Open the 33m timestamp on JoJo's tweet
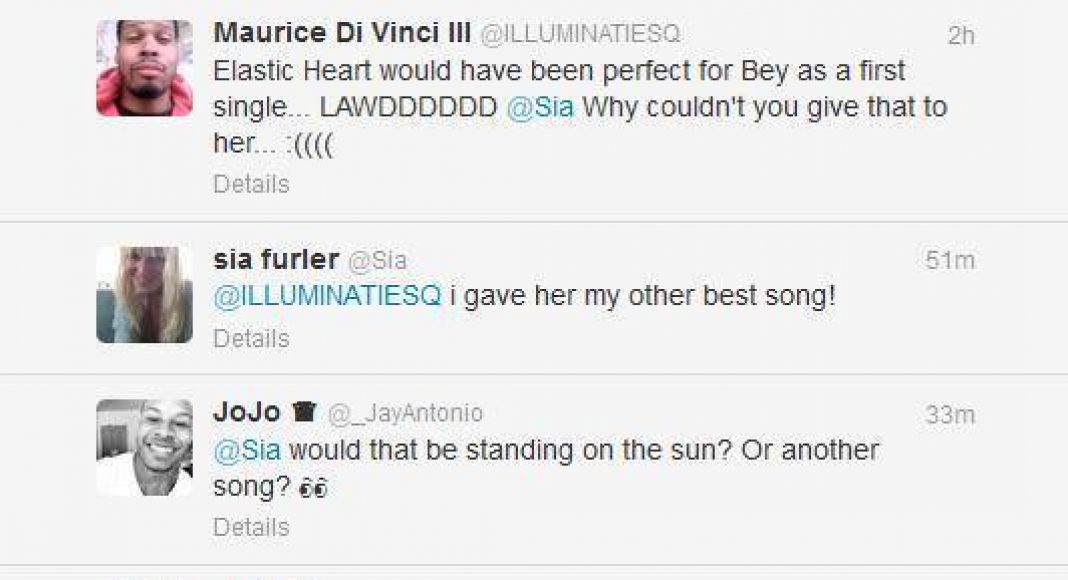Image resolution: width=1068 pixels, height=580 pixels. pos(949,414)
